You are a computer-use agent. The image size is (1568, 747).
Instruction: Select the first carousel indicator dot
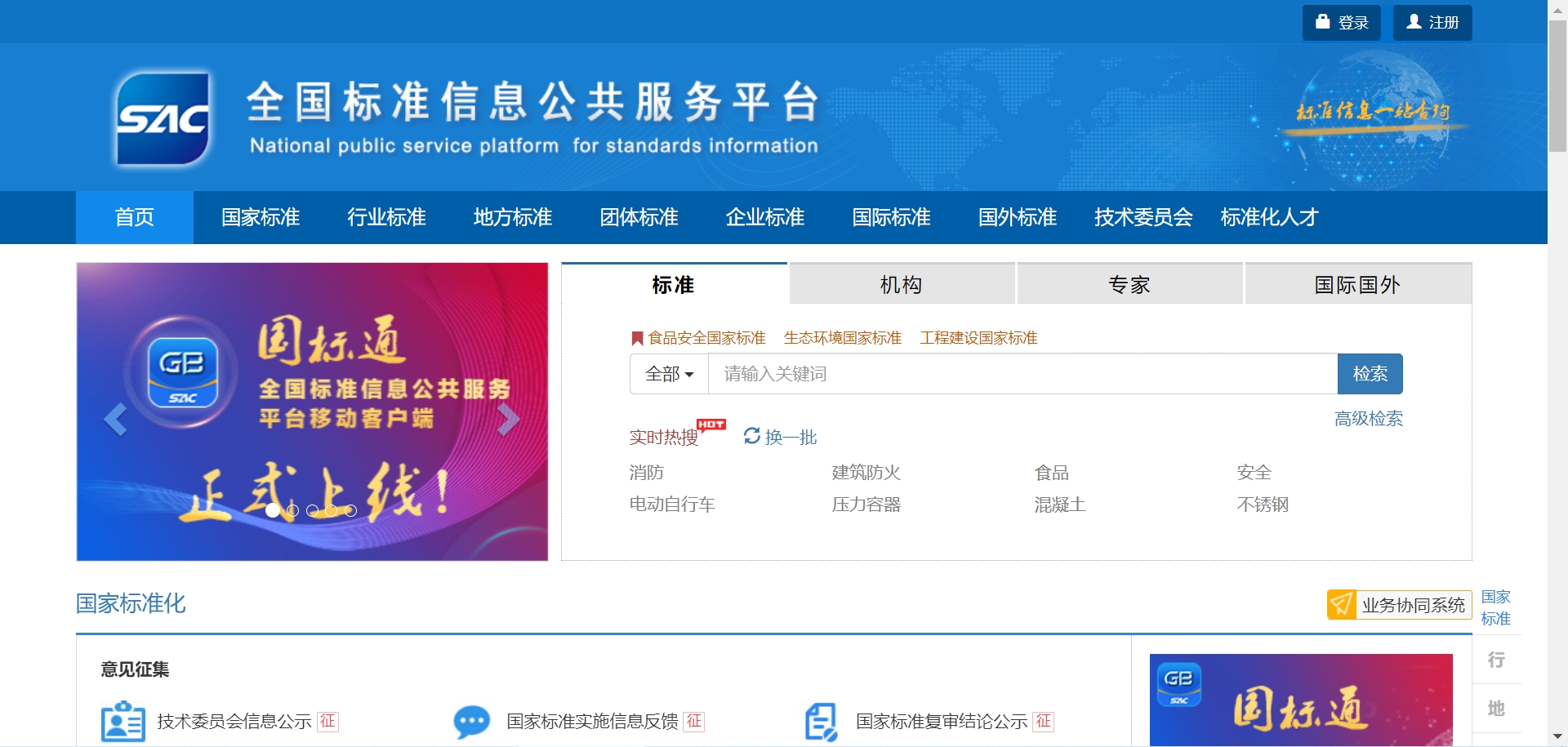coord(273,510)
